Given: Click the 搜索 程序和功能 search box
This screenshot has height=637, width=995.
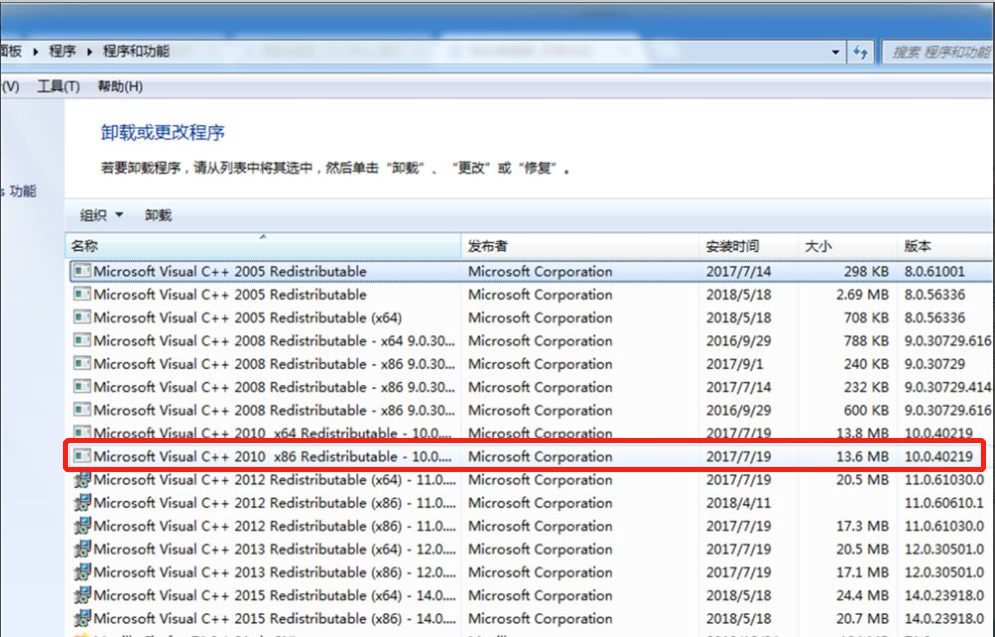Looking at the screenshot, I should point(939,52).
